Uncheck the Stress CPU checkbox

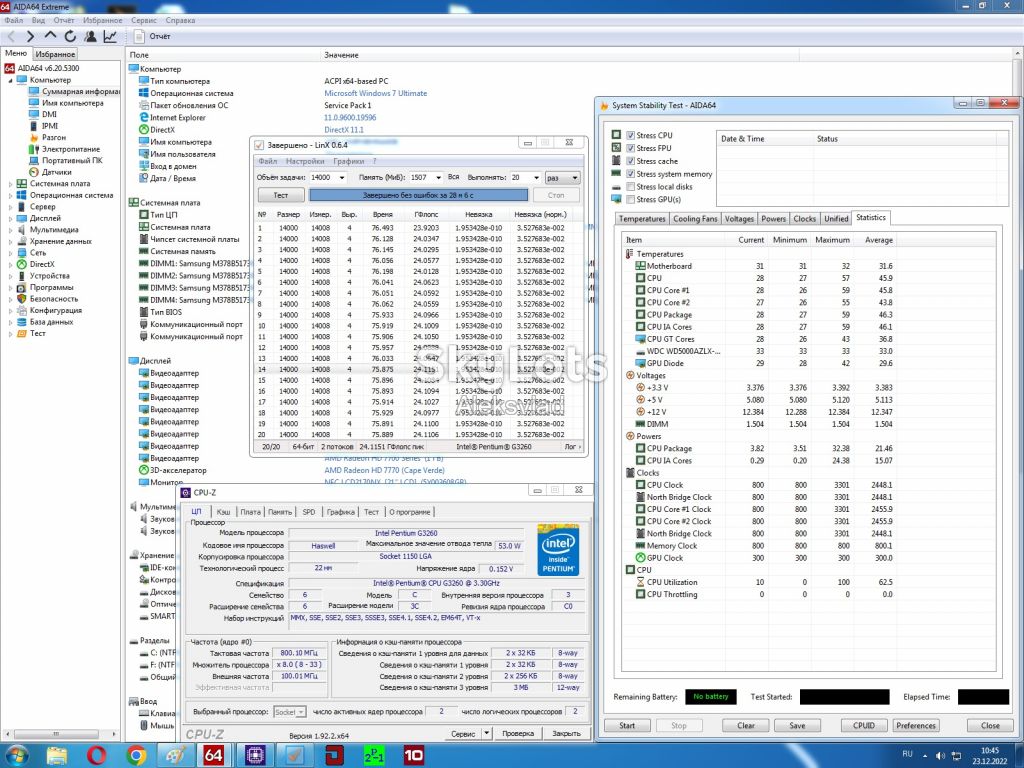point(630,135)
